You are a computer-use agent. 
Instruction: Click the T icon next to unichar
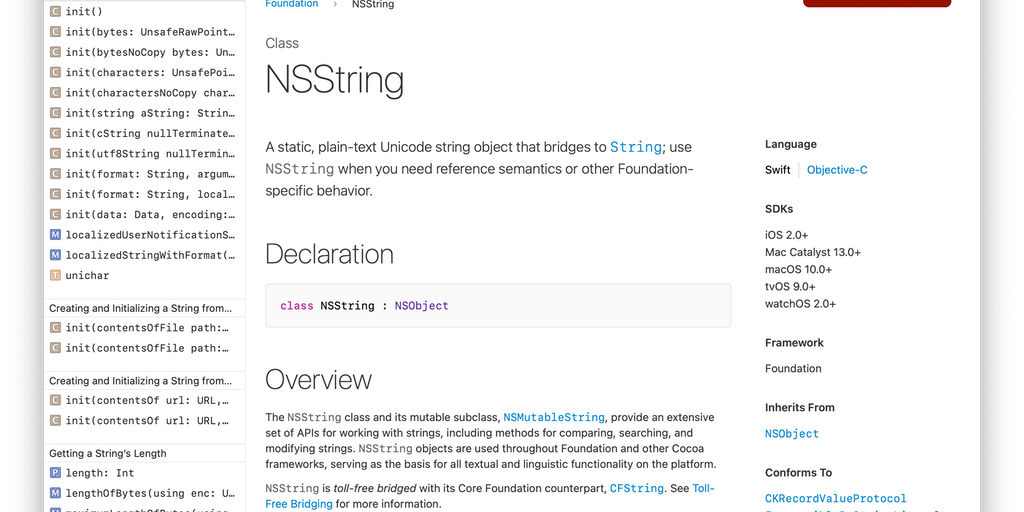pyautogui.click(x=56, y=275)
